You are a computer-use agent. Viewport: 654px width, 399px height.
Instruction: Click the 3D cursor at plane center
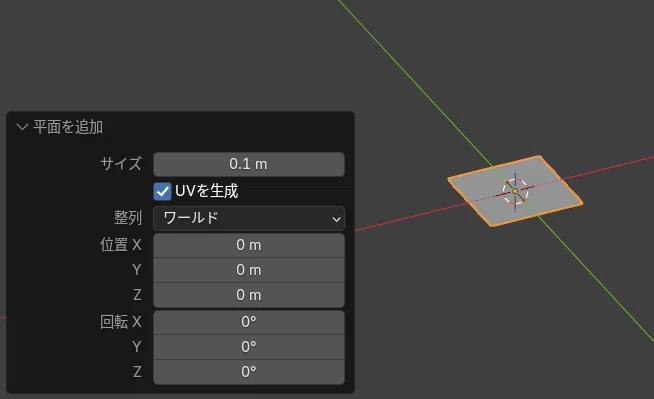[515, 191]
